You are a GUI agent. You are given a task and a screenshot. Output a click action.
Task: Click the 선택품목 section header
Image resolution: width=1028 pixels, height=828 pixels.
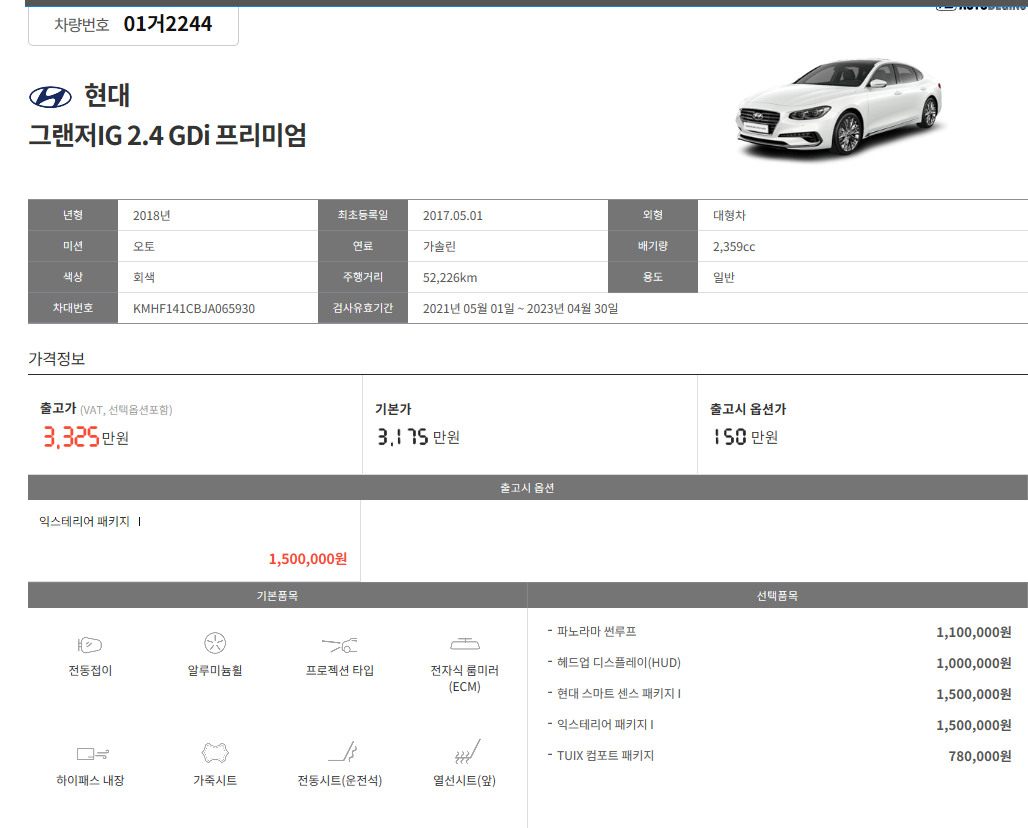[778, 595]
